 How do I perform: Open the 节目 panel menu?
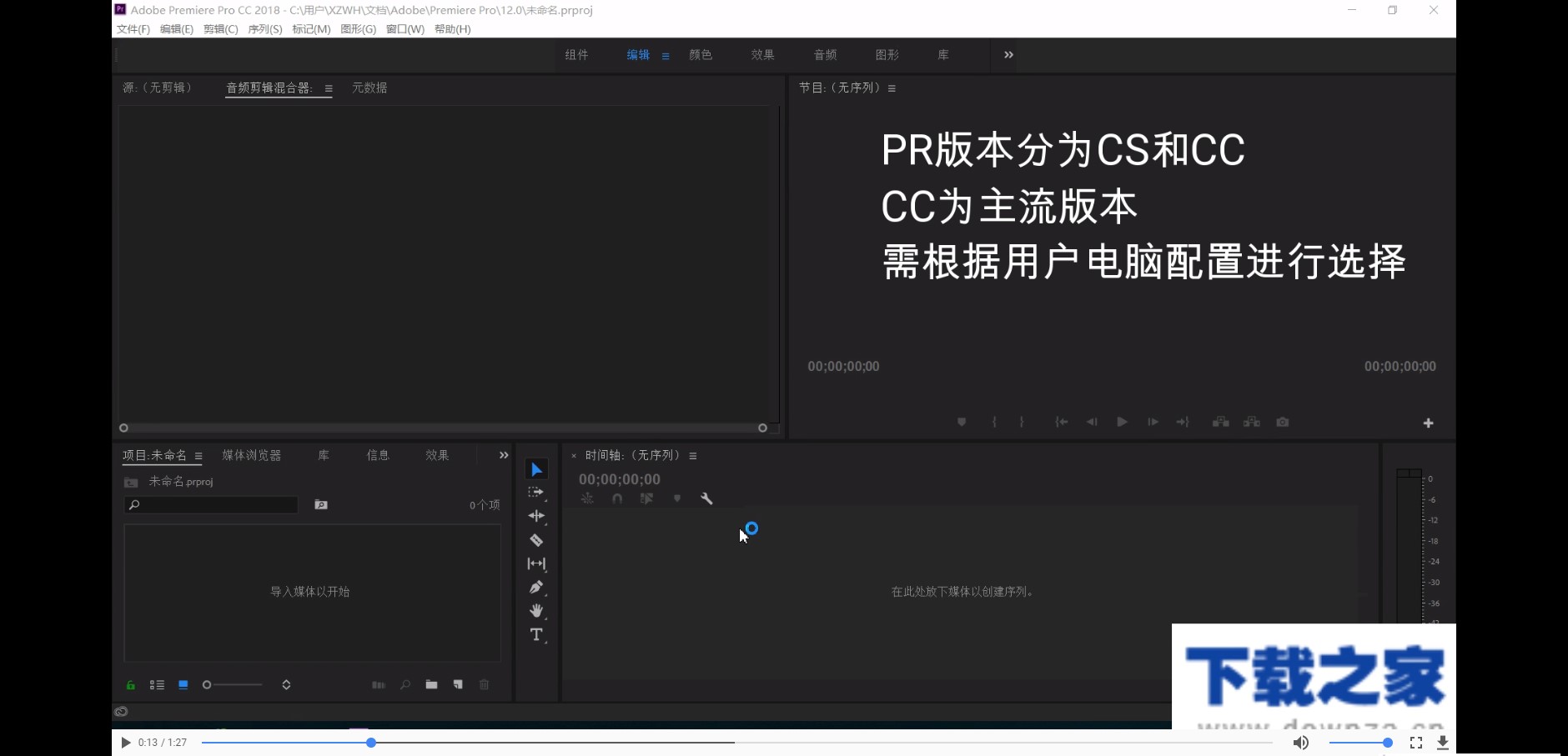click(892, 87)
